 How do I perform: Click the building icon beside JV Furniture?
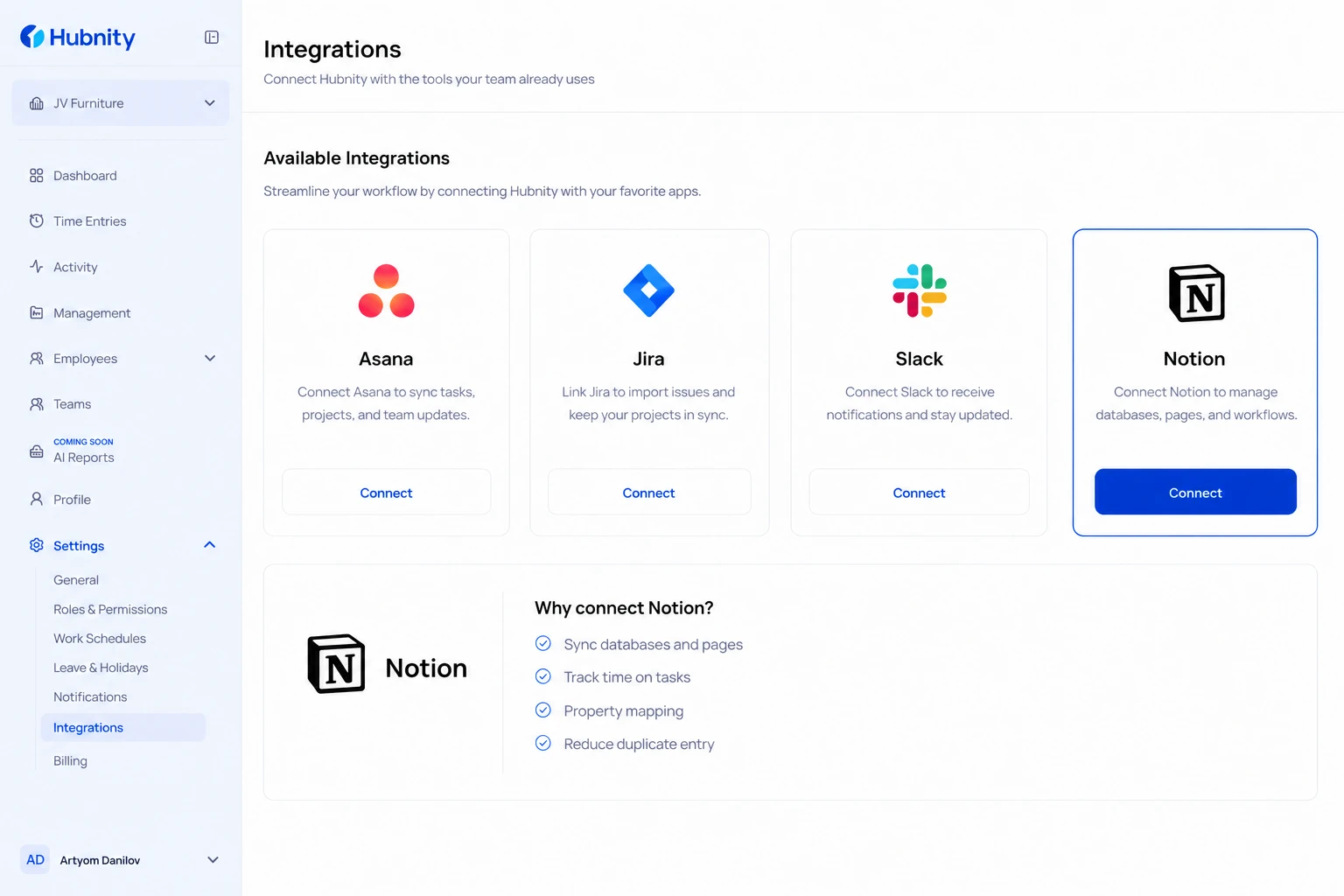coord(37,103)
